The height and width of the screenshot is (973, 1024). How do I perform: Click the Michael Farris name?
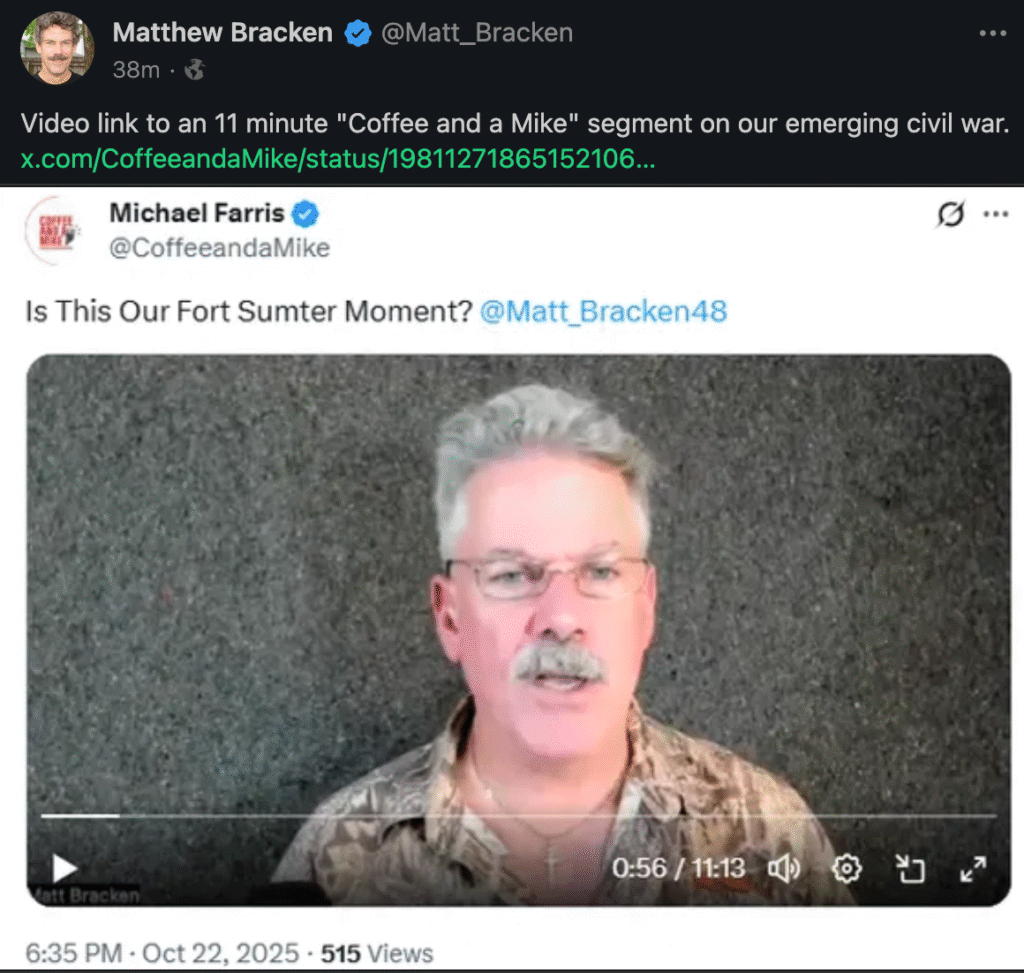(x=197, y=213)
